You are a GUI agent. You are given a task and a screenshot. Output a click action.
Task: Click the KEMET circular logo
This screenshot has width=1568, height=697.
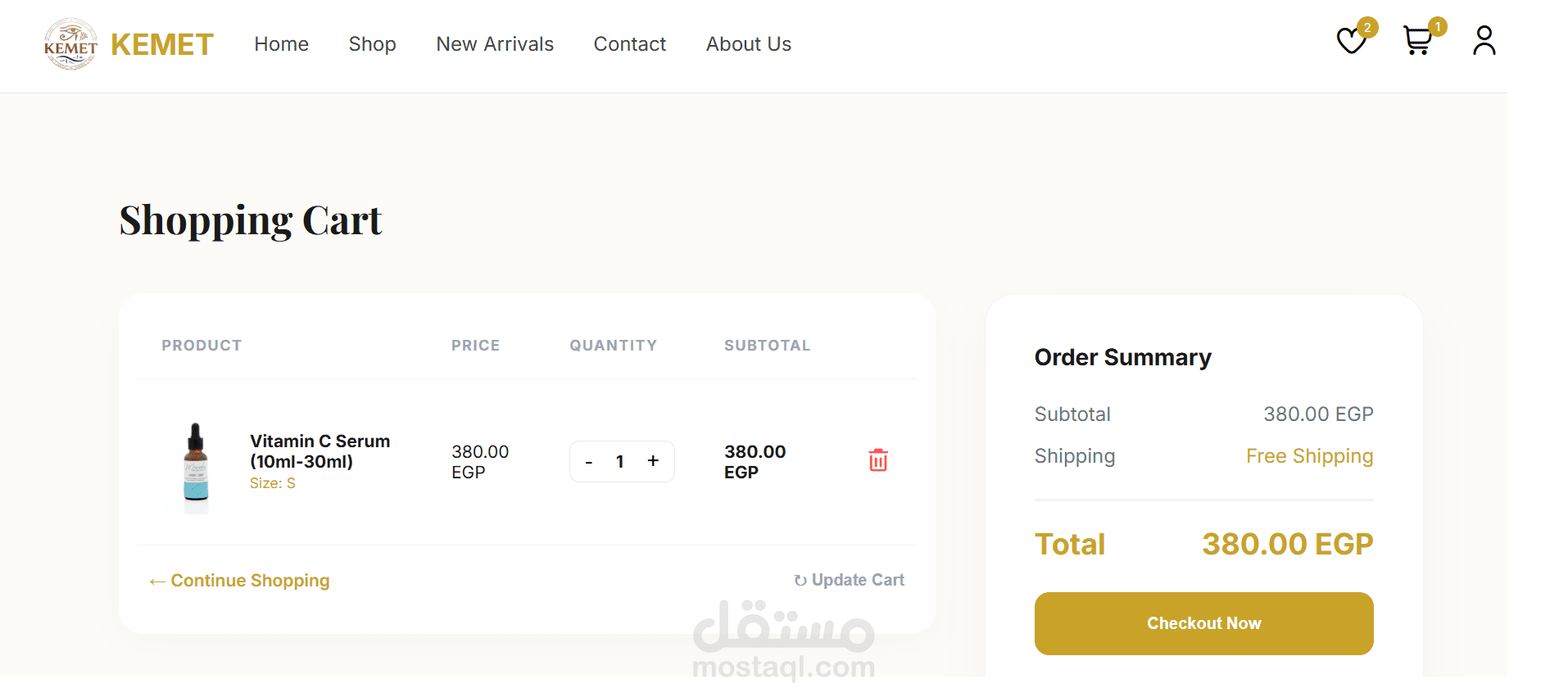pyautogui.click(x=70, y=44)
